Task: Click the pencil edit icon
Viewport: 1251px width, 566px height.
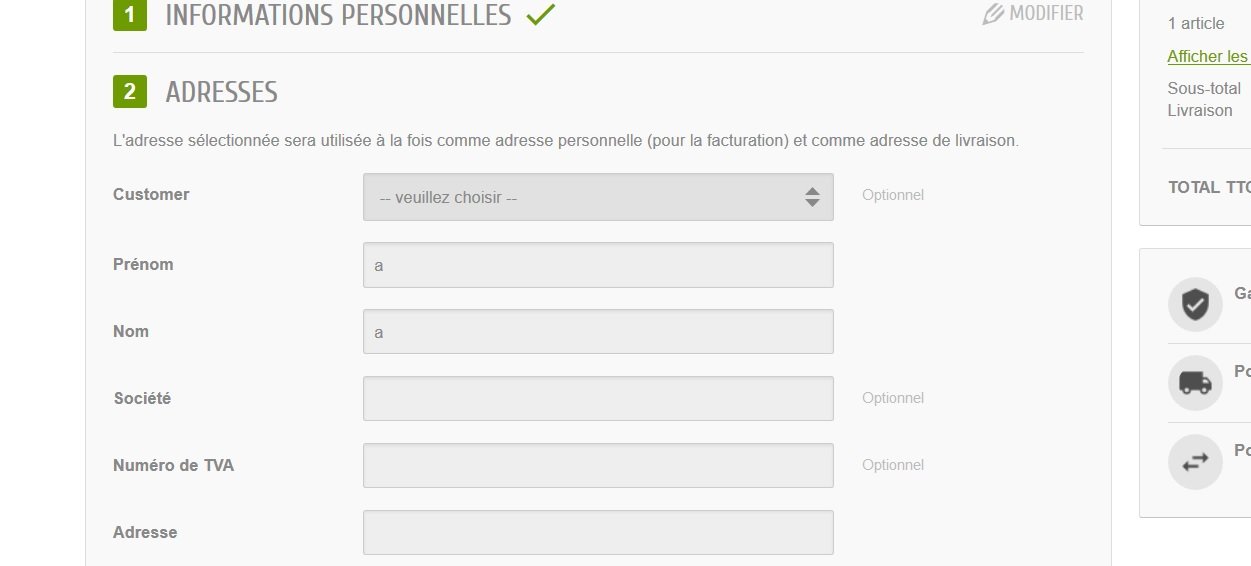Action: point(993,14)
